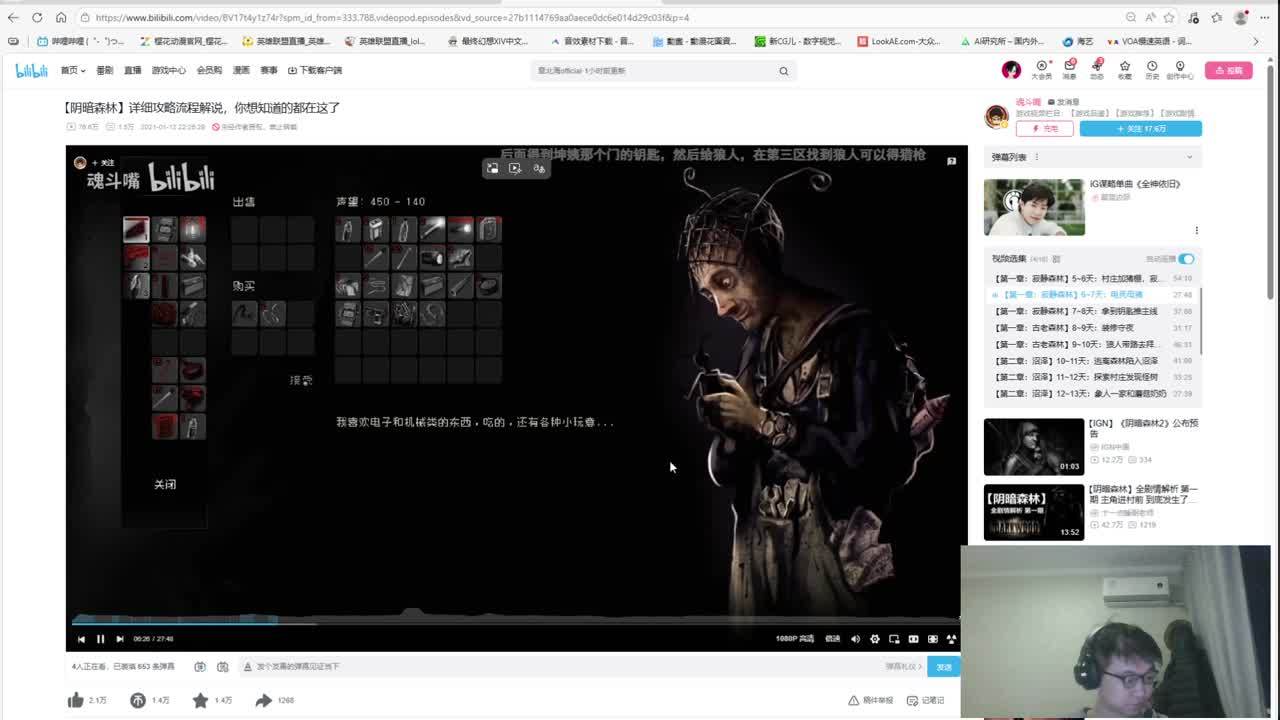Open the player volume control icon
The width and height of the screenshot is (1280, 720).
(855, 639)
